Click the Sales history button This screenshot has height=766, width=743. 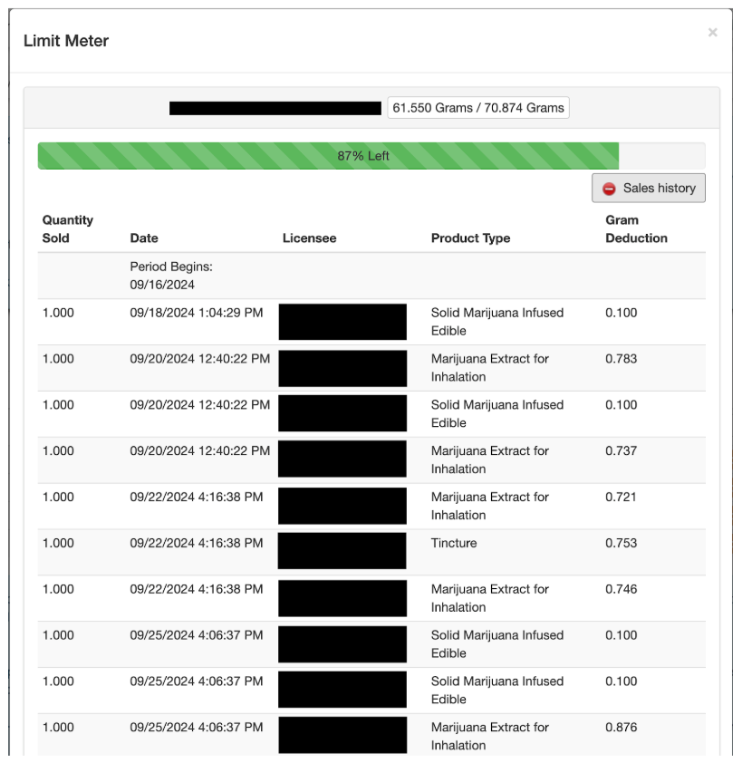pyautogui.click(x=648, y=188)
